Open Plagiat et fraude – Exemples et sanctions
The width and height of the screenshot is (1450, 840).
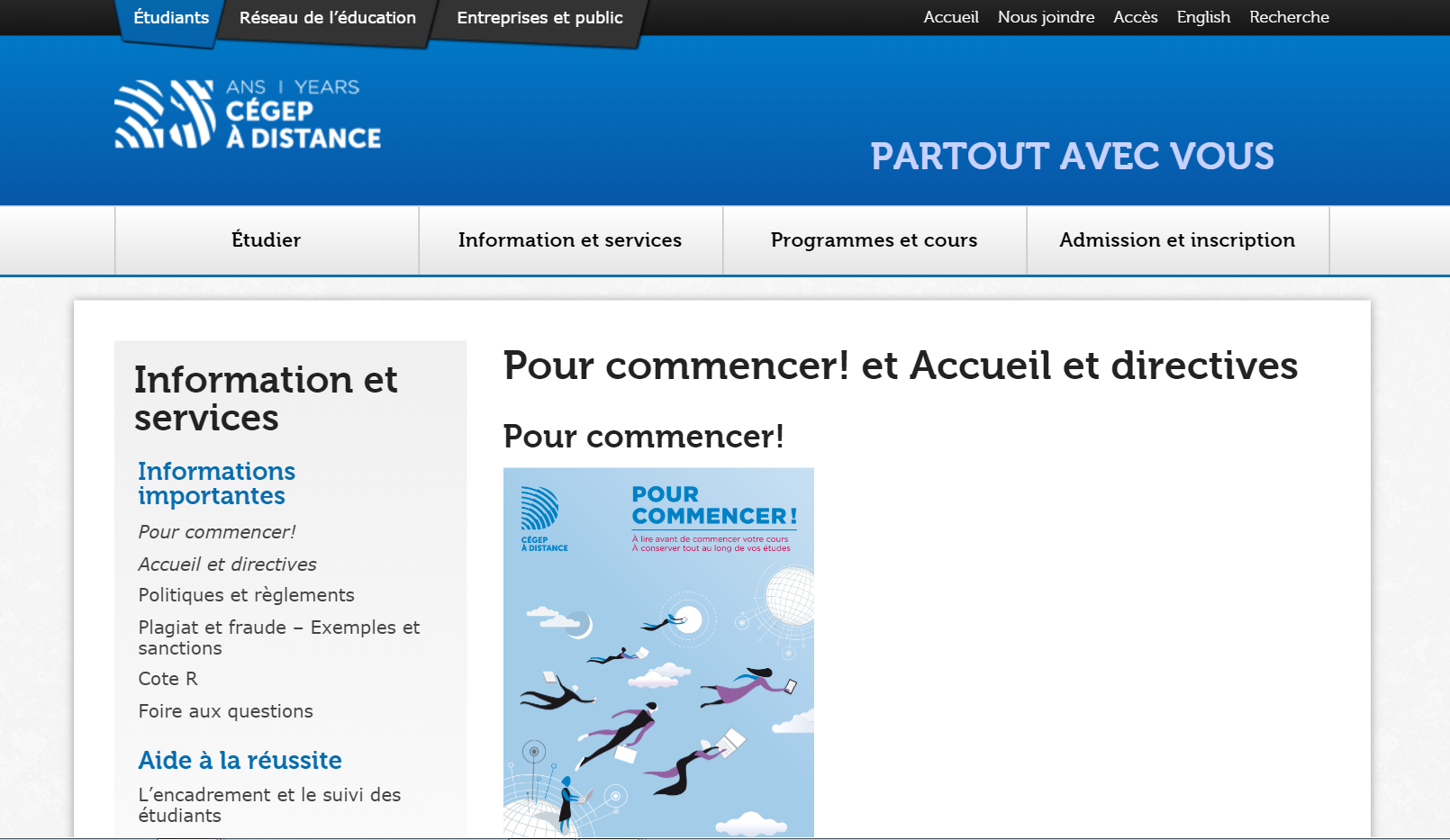pos(279,637)
